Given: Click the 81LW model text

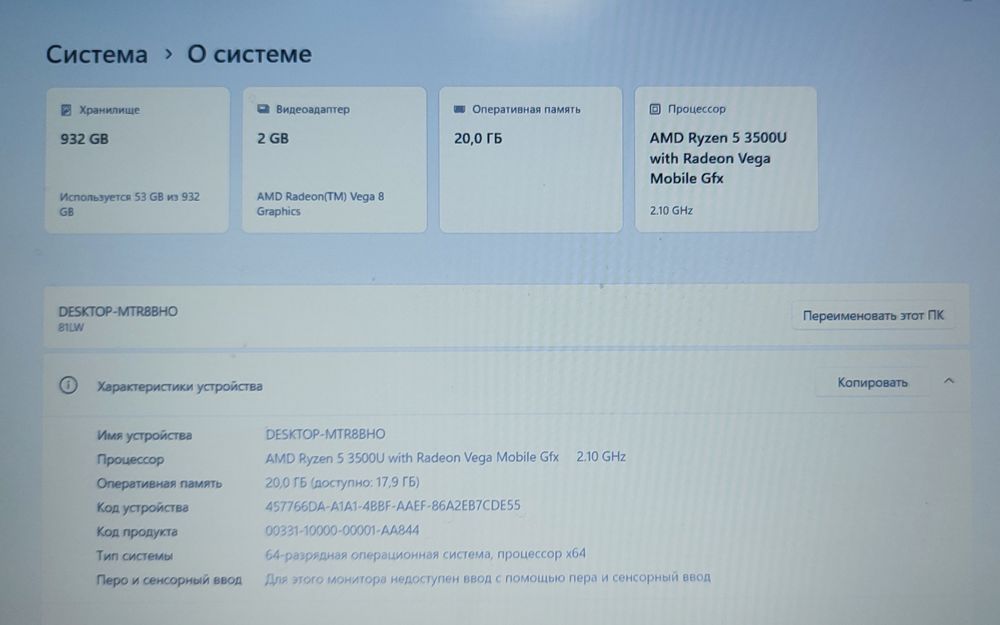Looking at the screenshot, I should (71, 328).
